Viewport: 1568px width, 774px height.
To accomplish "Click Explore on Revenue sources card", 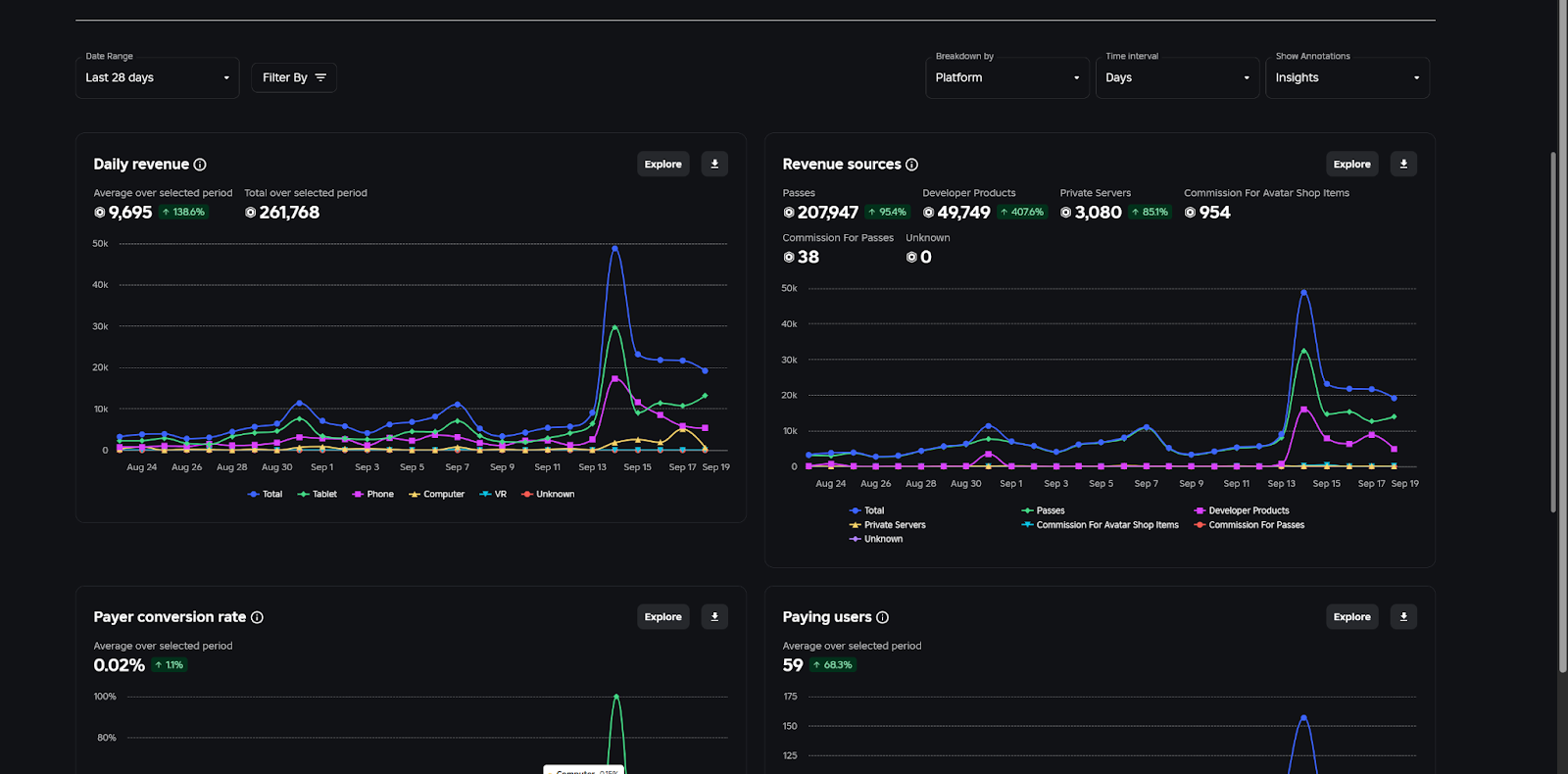I will (x=1351, y=165).
